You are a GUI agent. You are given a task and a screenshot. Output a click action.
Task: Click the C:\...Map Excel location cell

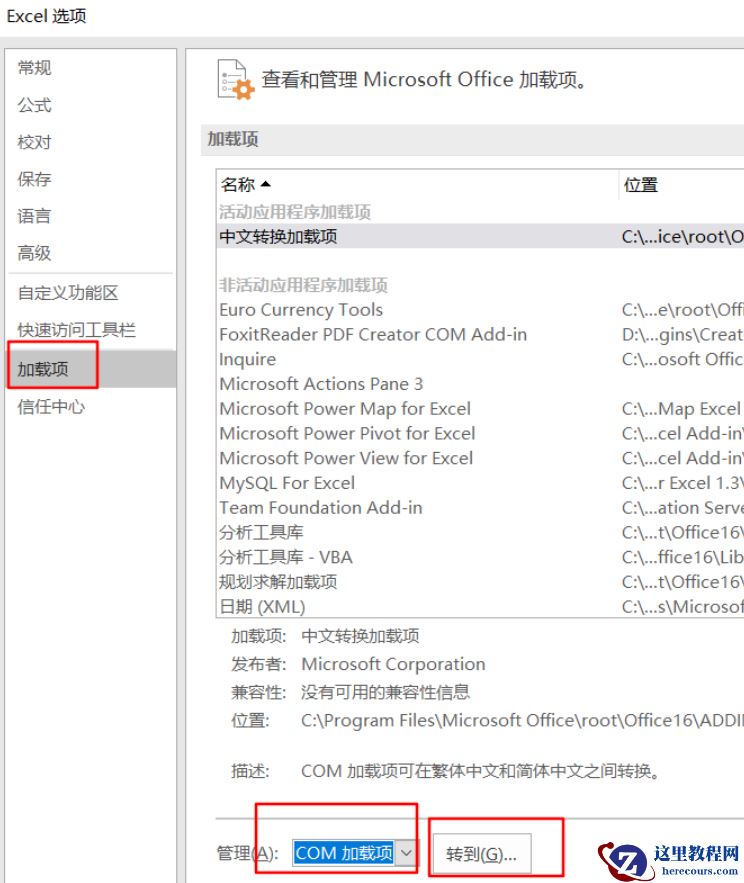(x=681, y=409)
